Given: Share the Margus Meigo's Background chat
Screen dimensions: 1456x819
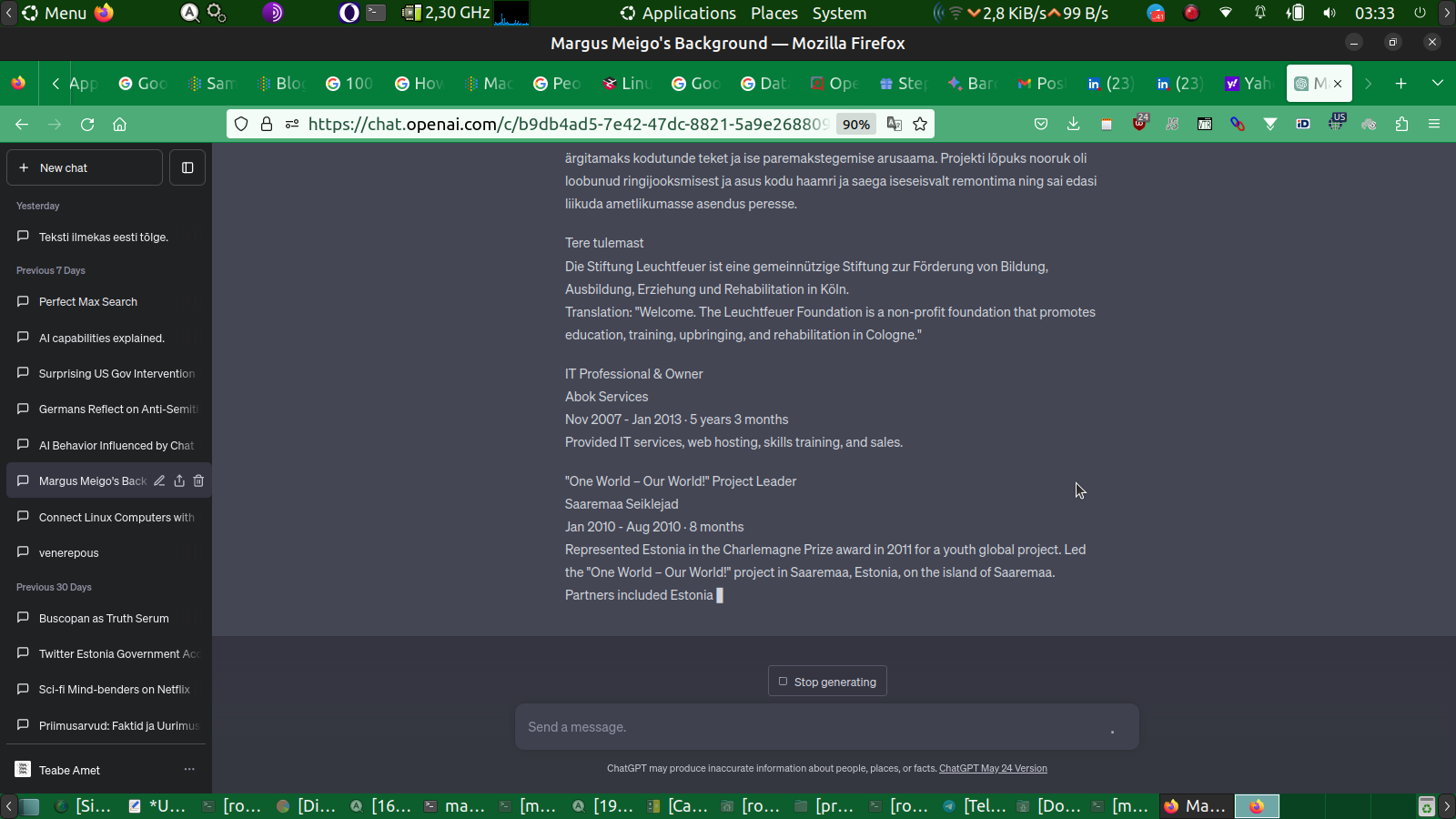Looking at the screenshot, I should pyautogui.click(x=179, y=480).
